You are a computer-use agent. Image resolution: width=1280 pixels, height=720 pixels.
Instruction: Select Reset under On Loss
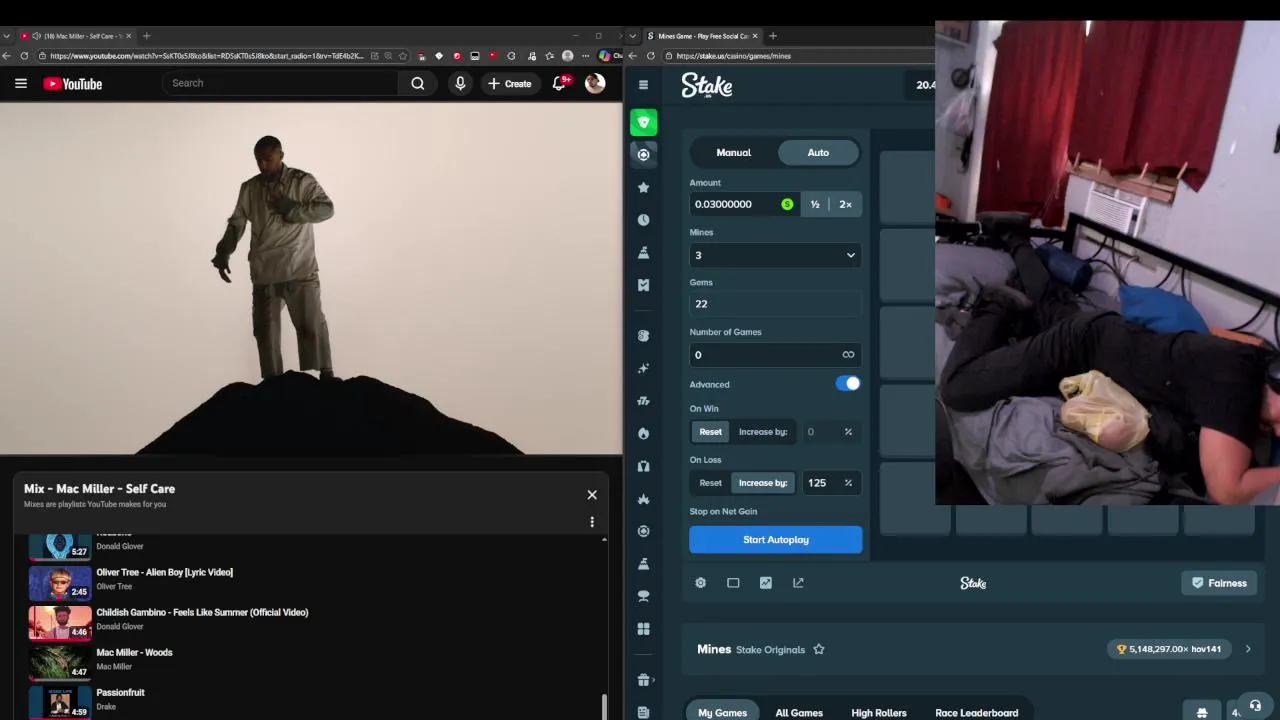tap(711, 483)
